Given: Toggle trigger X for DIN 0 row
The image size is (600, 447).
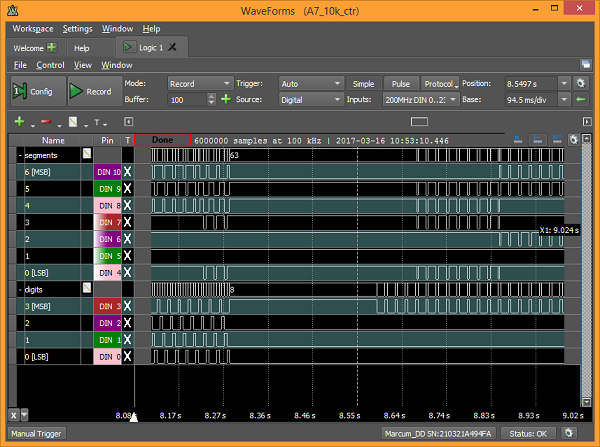Looking at the screenshot, I should 127,357.
